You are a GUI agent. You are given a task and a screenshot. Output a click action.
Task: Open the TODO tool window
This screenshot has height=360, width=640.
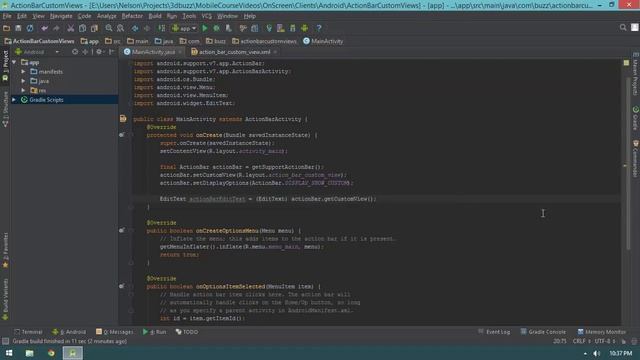pos(187,332)
